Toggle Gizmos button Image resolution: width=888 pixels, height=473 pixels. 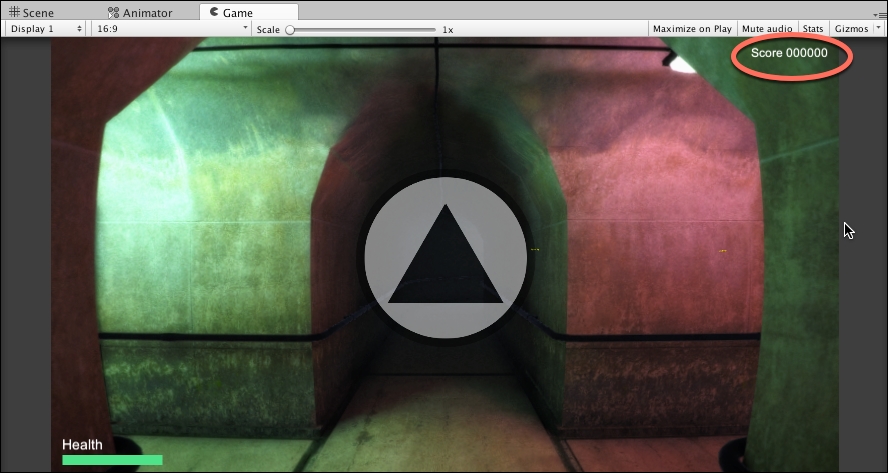click(851, 29)
